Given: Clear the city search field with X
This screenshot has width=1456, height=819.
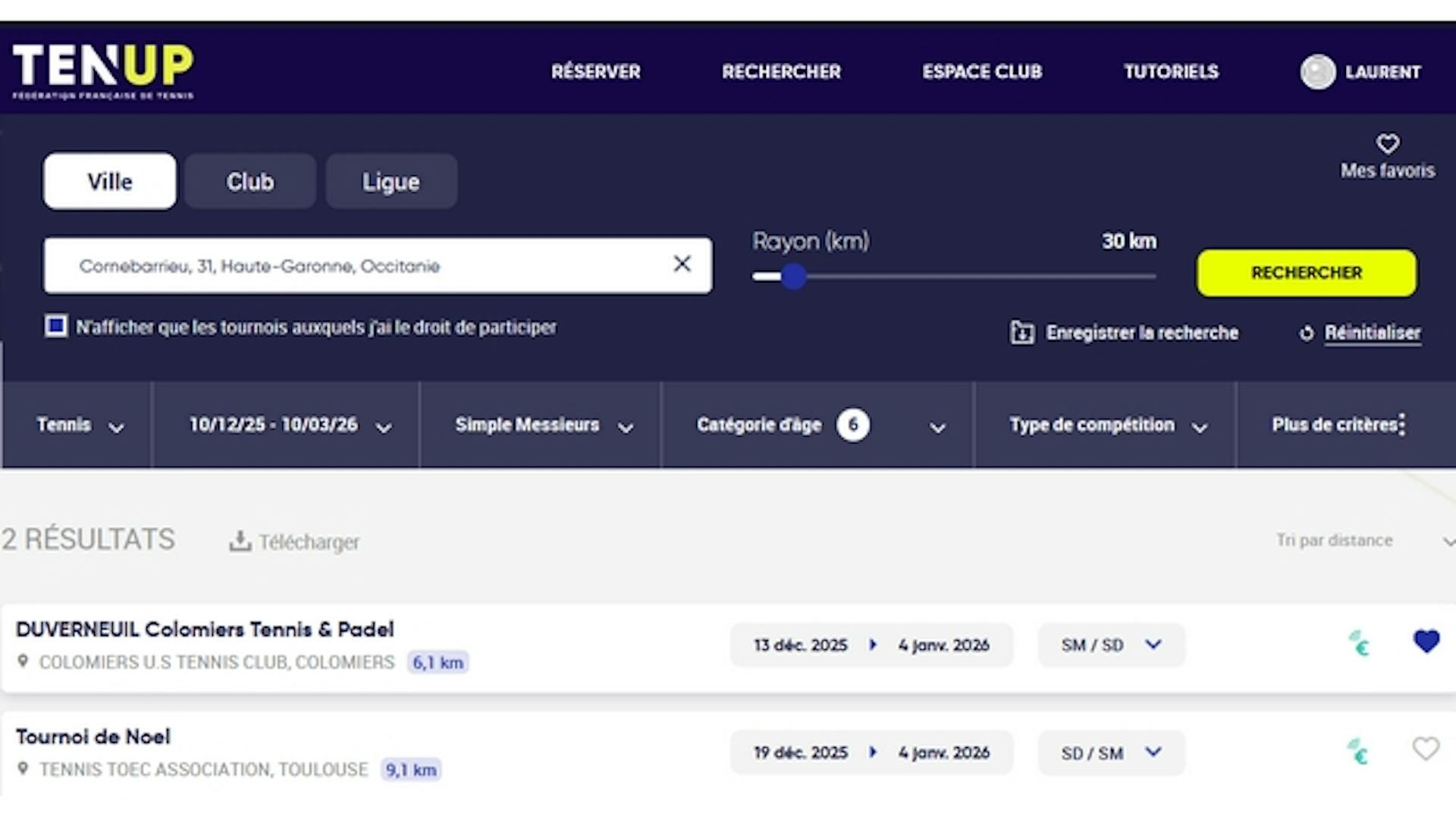Looking at the screenshot, I should tap(682, 264).
